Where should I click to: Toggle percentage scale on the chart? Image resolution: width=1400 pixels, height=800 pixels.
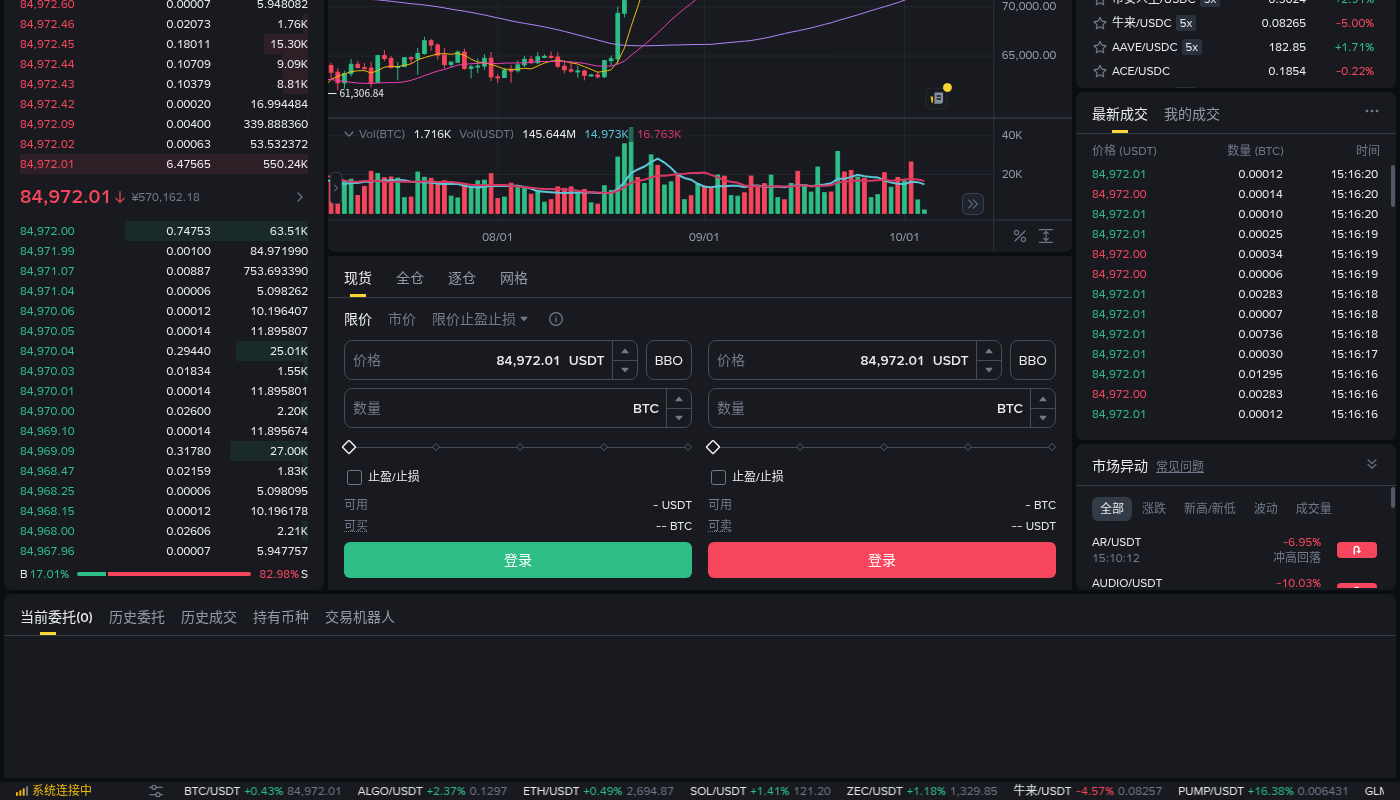(1020, 236)
